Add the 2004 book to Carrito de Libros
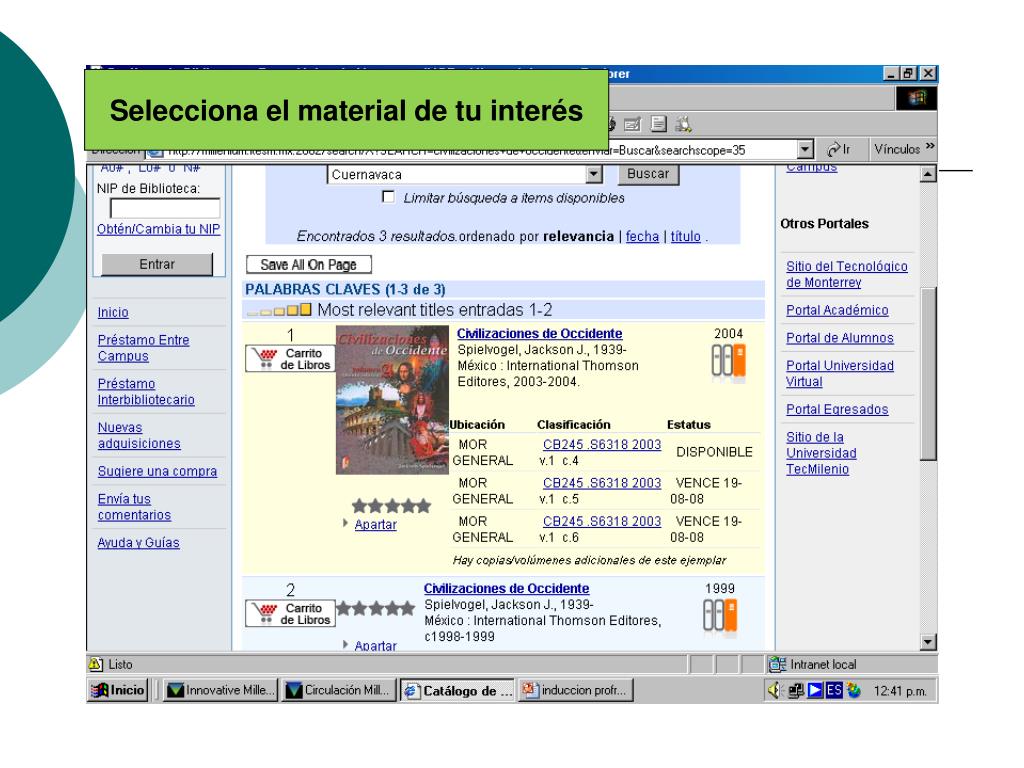The image size is (1024, 768). click(x=291, y=359)
